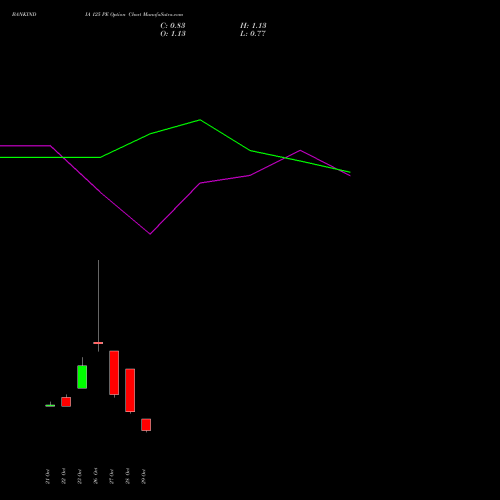Click the 26 Oct doji candle body
This screenshot has width=500, height=500.
click(x=98, y=343)
